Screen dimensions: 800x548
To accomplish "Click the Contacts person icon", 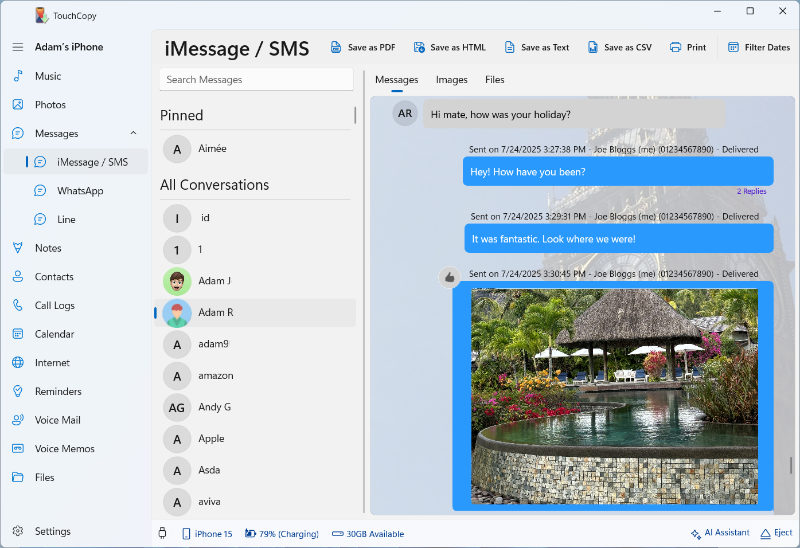I will pos(18,277).
